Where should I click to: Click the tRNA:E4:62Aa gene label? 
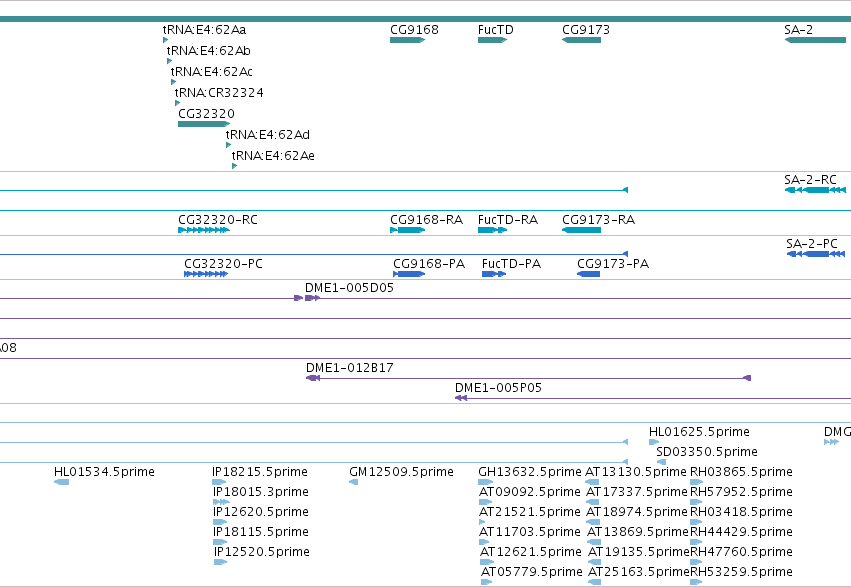point(205,30)
